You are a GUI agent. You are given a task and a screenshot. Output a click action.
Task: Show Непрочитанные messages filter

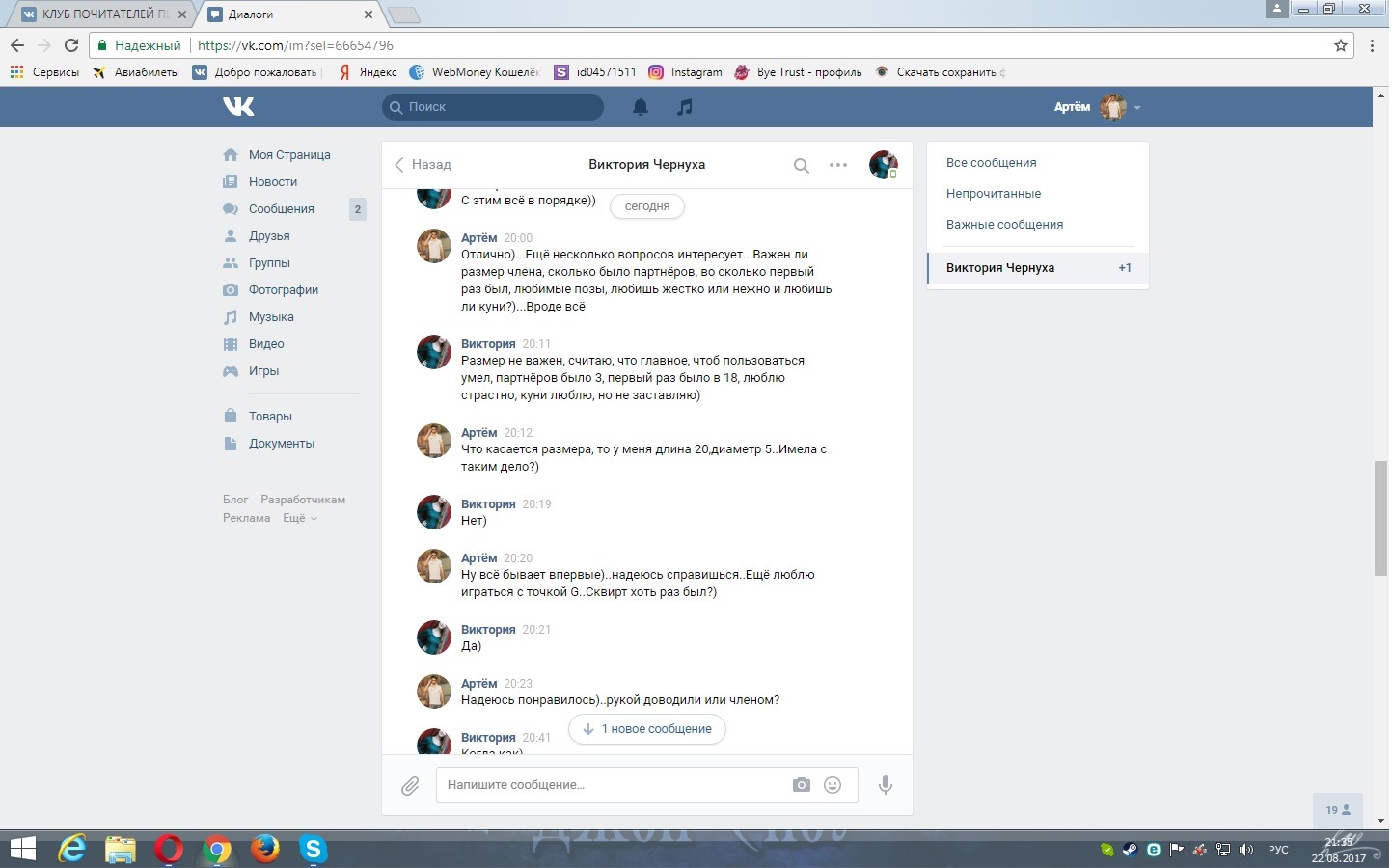(994, 193)
